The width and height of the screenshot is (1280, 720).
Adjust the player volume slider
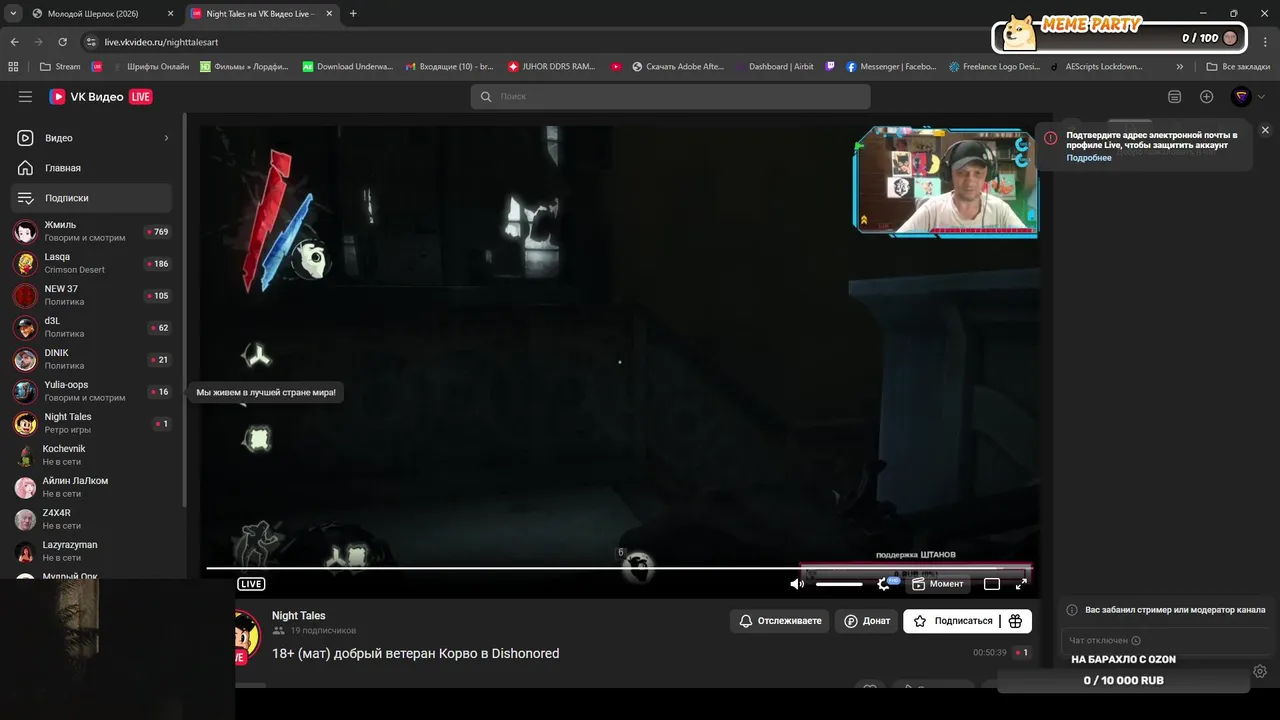pyautogui.click(x=839, y=584)
